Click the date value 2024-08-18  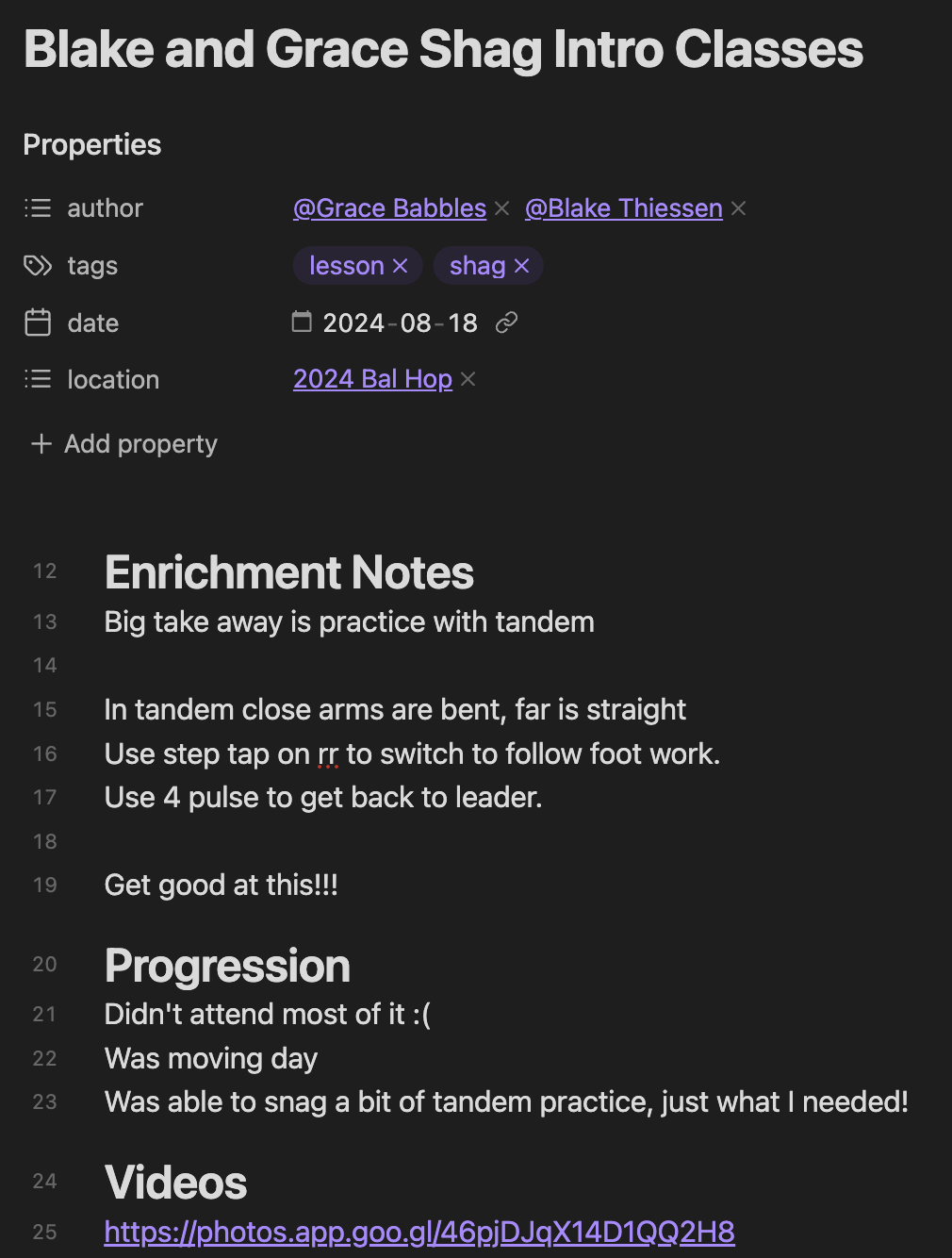coord(400,322)
